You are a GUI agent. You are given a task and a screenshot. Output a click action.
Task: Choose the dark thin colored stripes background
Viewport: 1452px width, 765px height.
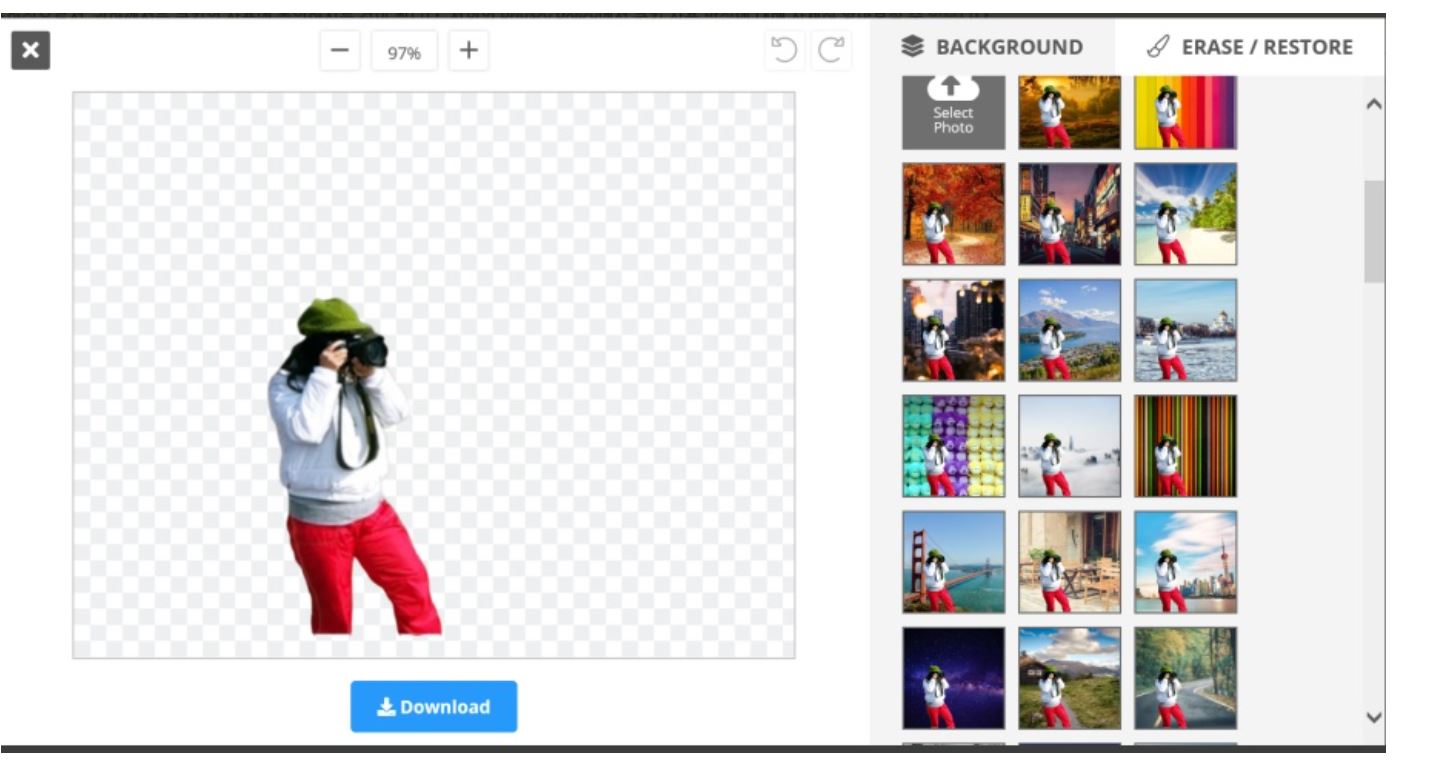coord(1185,446)
